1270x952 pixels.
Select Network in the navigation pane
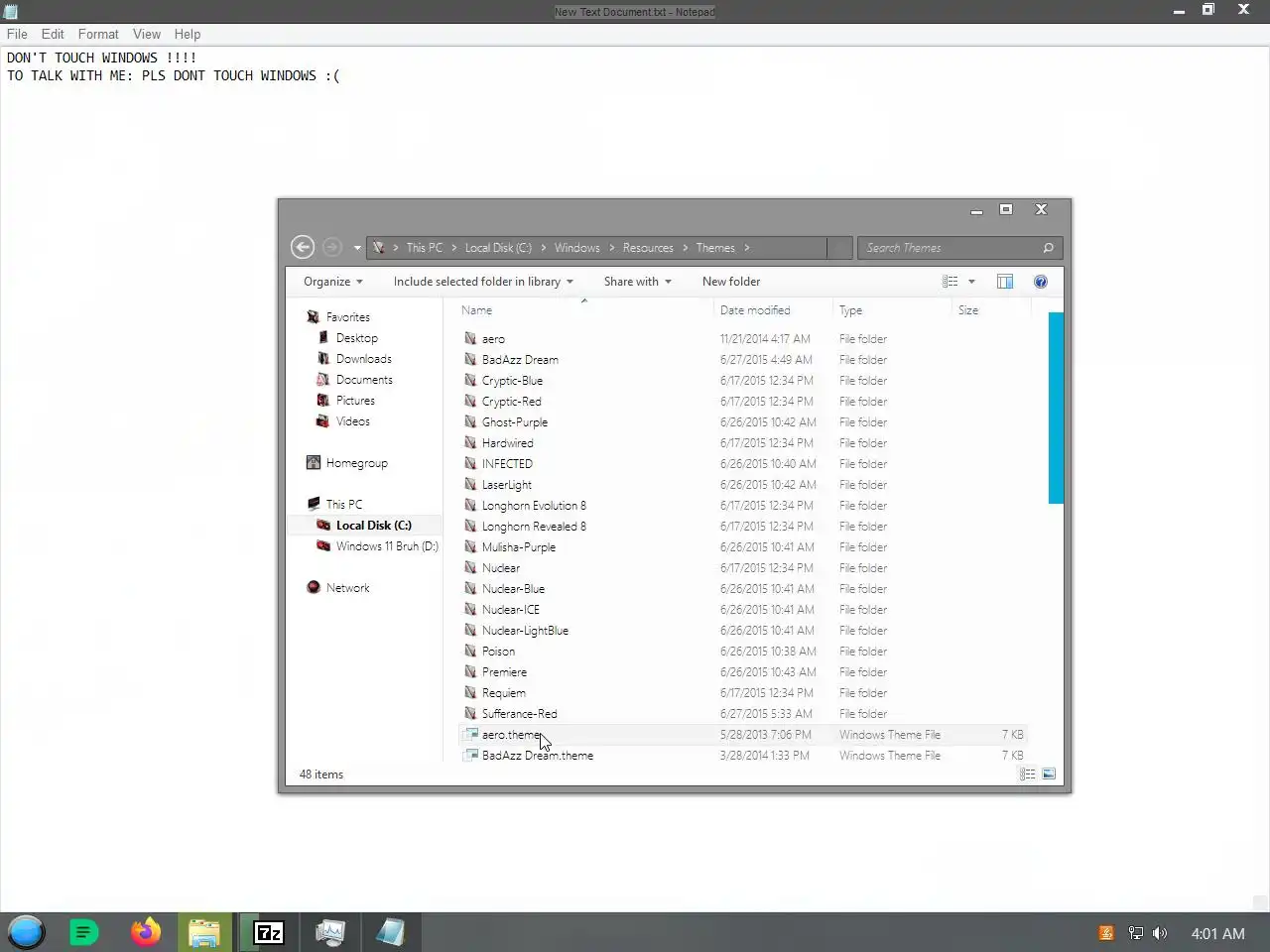pyautogui.click(x=347, y=588)
